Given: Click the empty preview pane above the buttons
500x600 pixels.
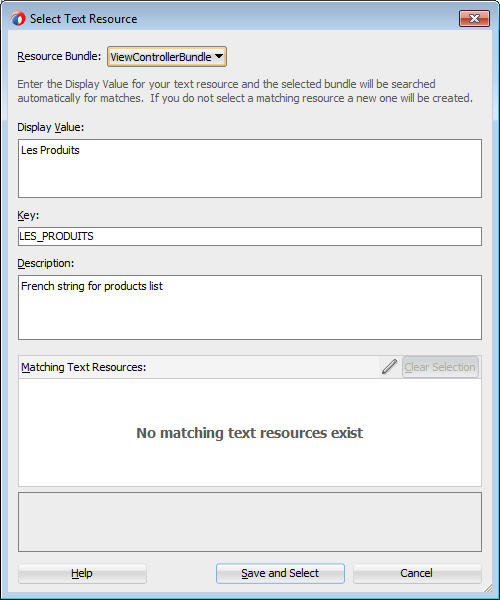Looking at the screenshot, I should click(x=250, y=522).
